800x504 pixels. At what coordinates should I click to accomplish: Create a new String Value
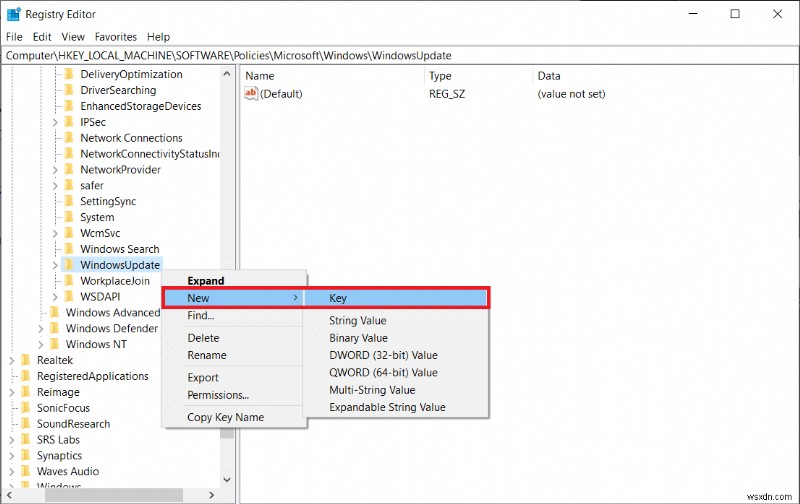tap(396, 320)
